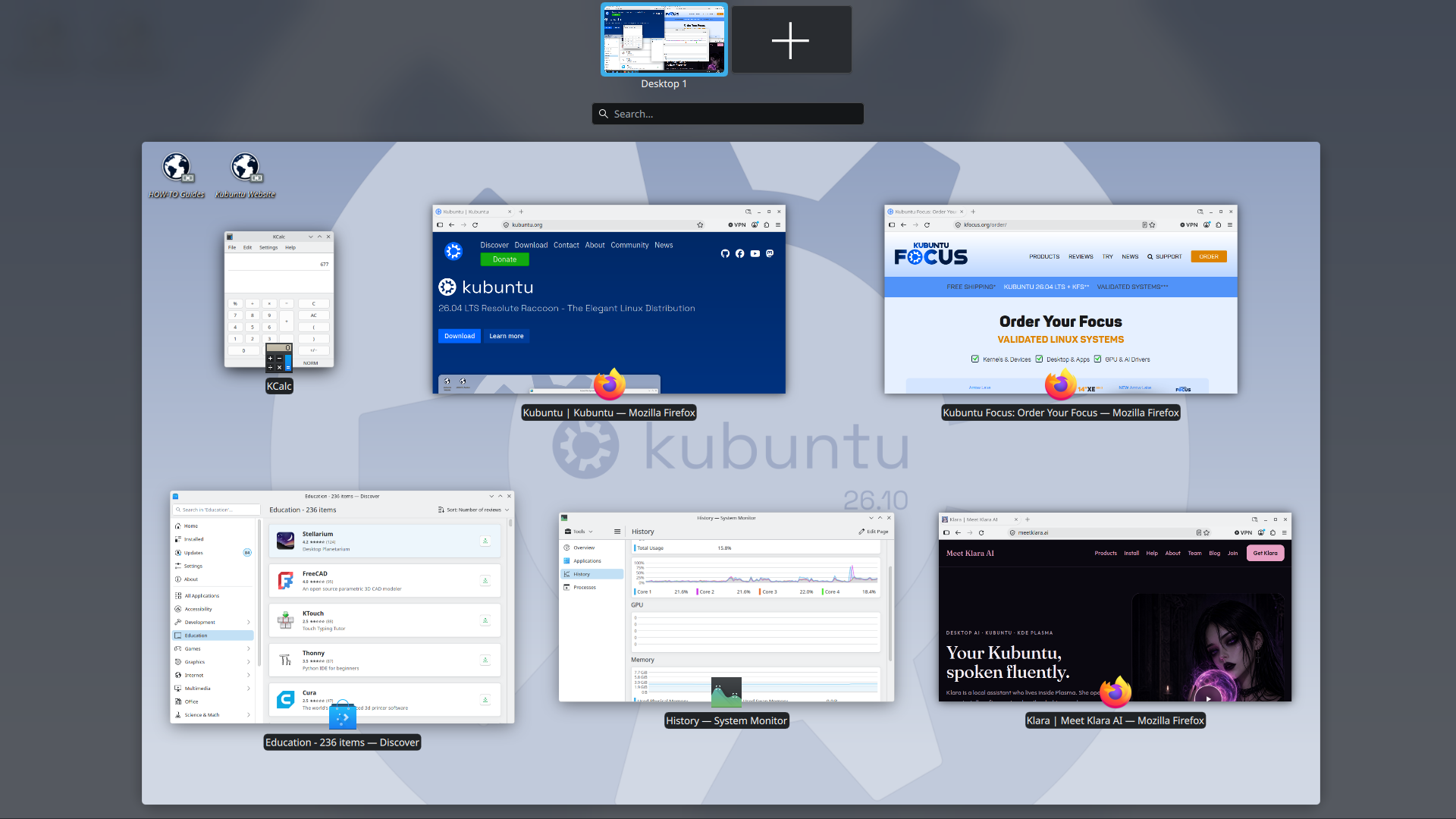This screenshot has width=1456, height=819.
Task: Click Edit Page pencil in System Monitor
Action: [873, 532]
